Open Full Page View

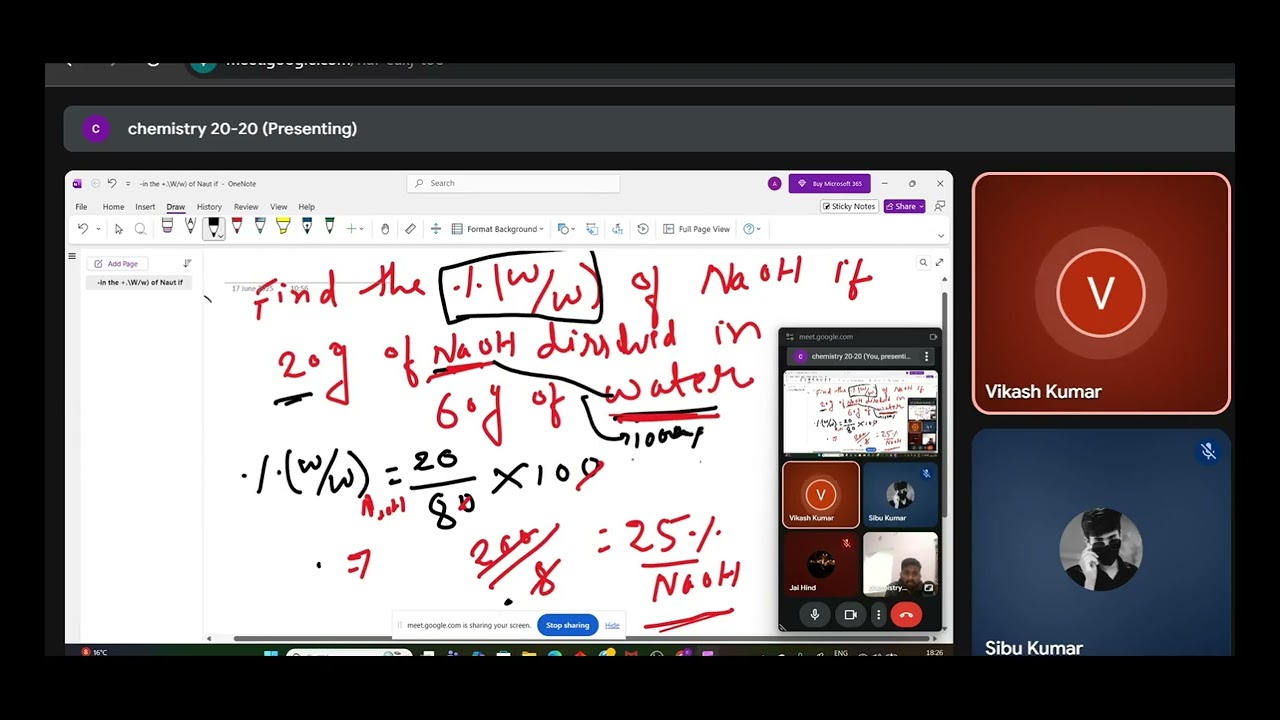tap(697, 229)
